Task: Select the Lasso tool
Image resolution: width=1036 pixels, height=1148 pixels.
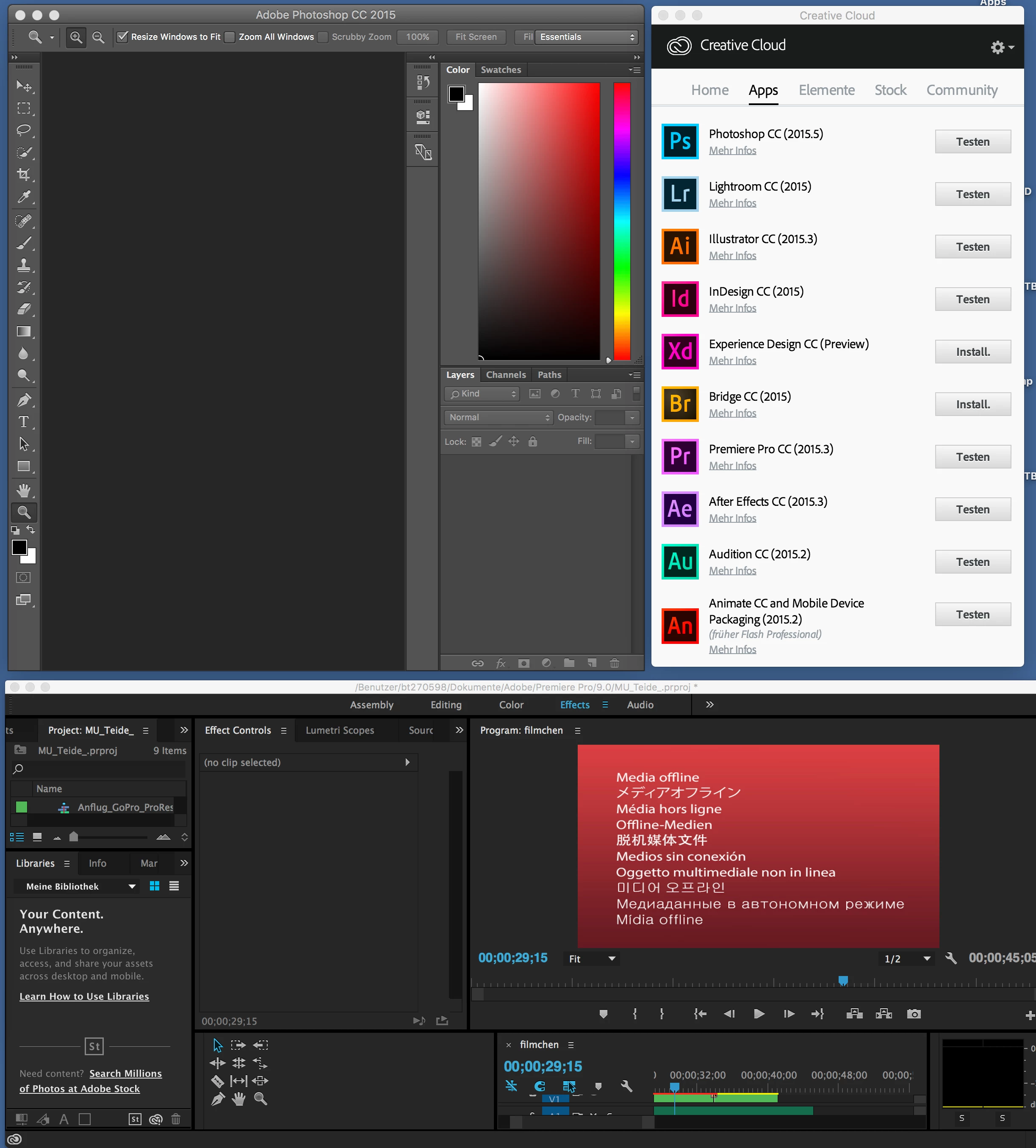Action: [x=23, y=130]
